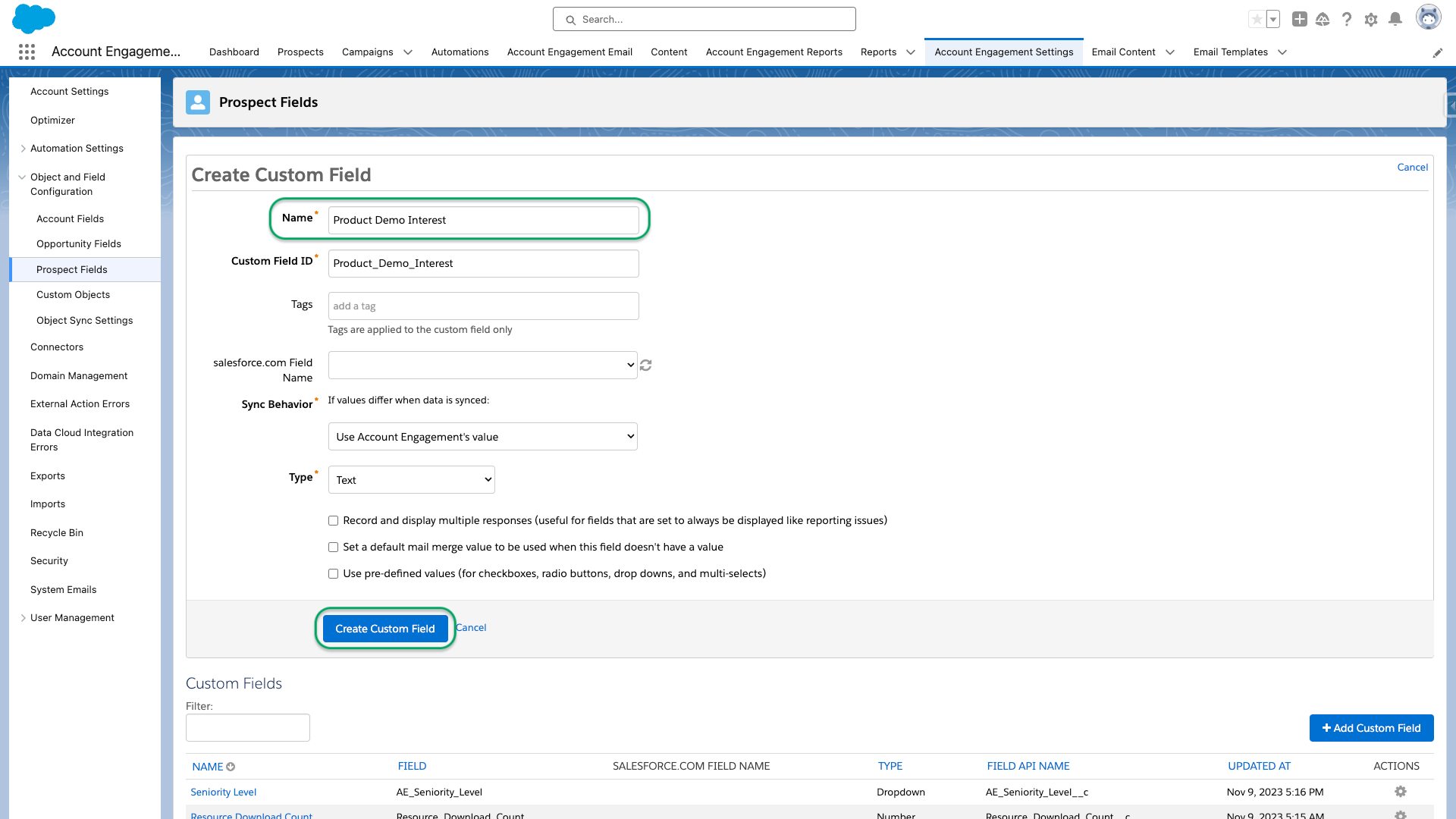The width and height of the screenshot is (1456, 819).
Task: Sort by the TYPE column header
Action: [890, 767]
